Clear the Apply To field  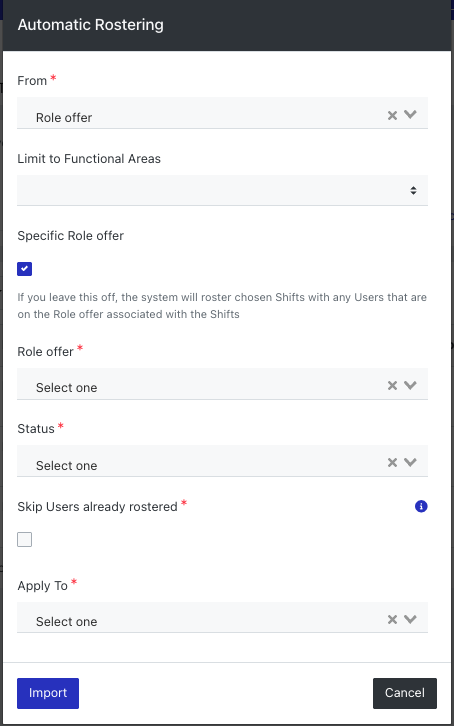(392, 620)
